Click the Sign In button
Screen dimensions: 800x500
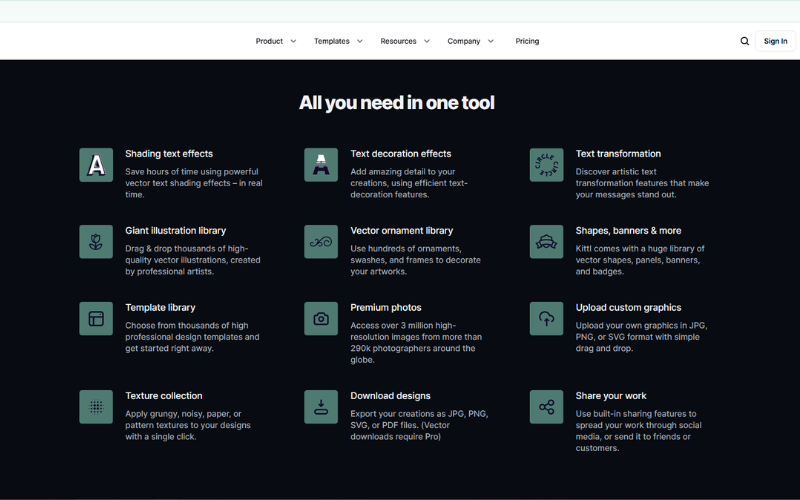pyautogui.click(x=775, y=41)
